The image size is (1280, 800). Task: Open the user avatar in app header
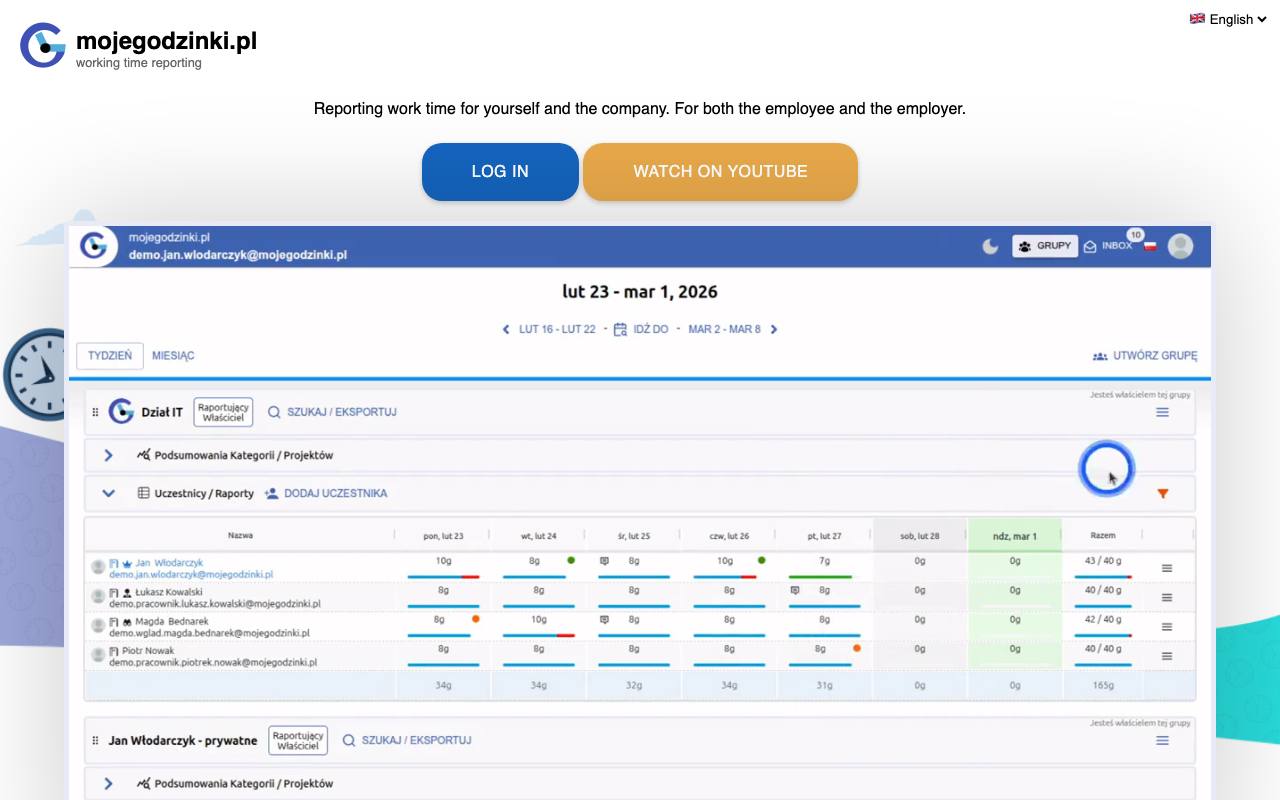click(1181, 246)
